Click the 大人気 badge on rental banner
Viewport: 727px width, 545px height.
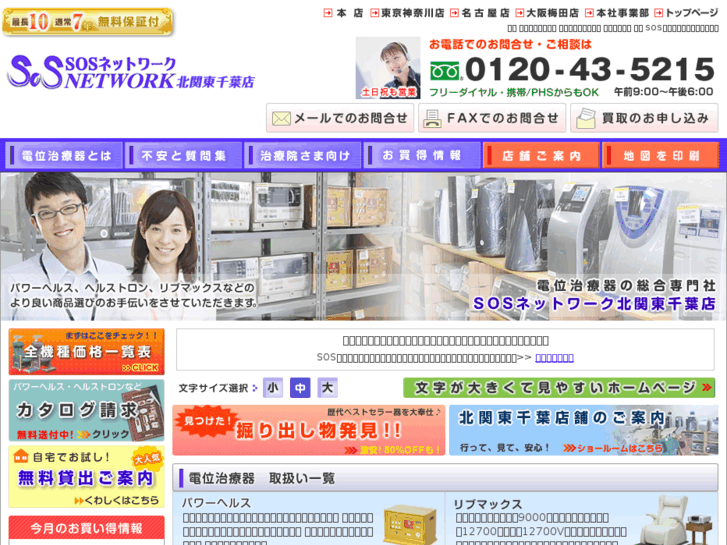coord(147,459)
